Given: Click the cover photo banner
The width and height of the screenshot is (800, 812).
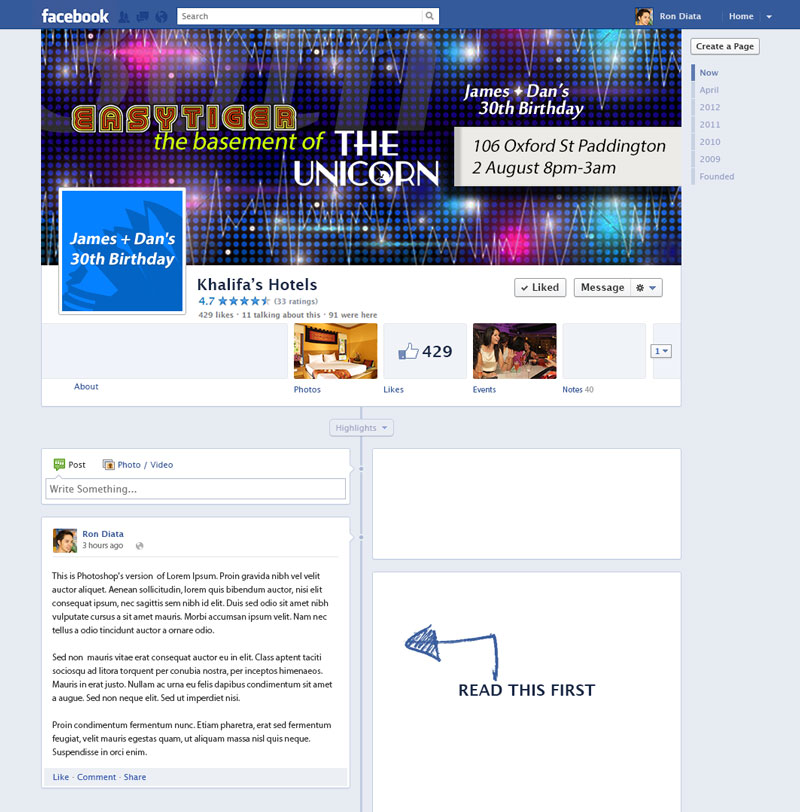Looking at the screenshot, I should (x=361, y=147).
